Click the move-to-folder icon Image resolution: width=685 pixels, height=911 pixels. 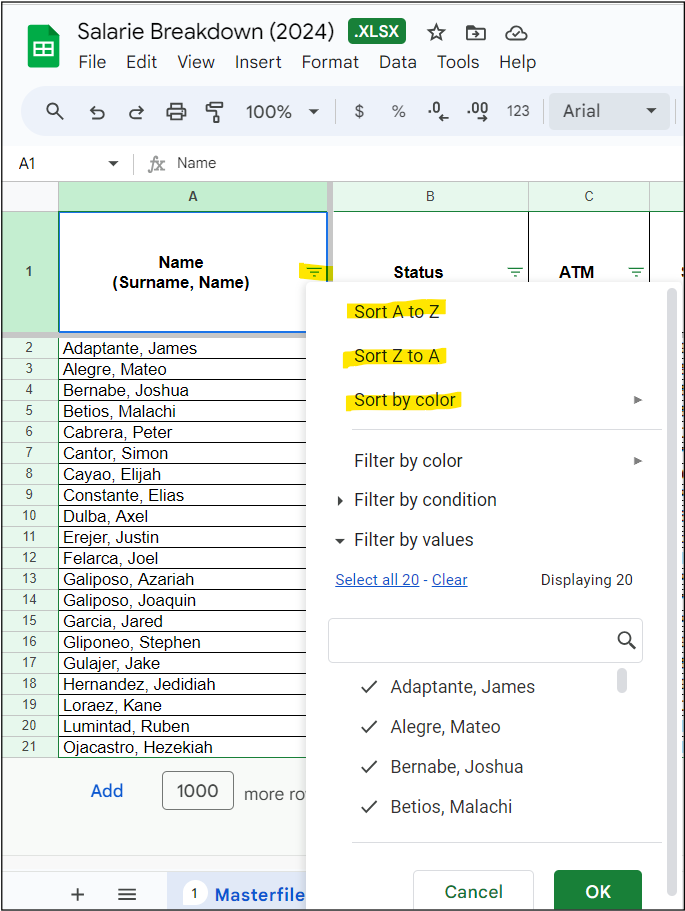point(476,33)
